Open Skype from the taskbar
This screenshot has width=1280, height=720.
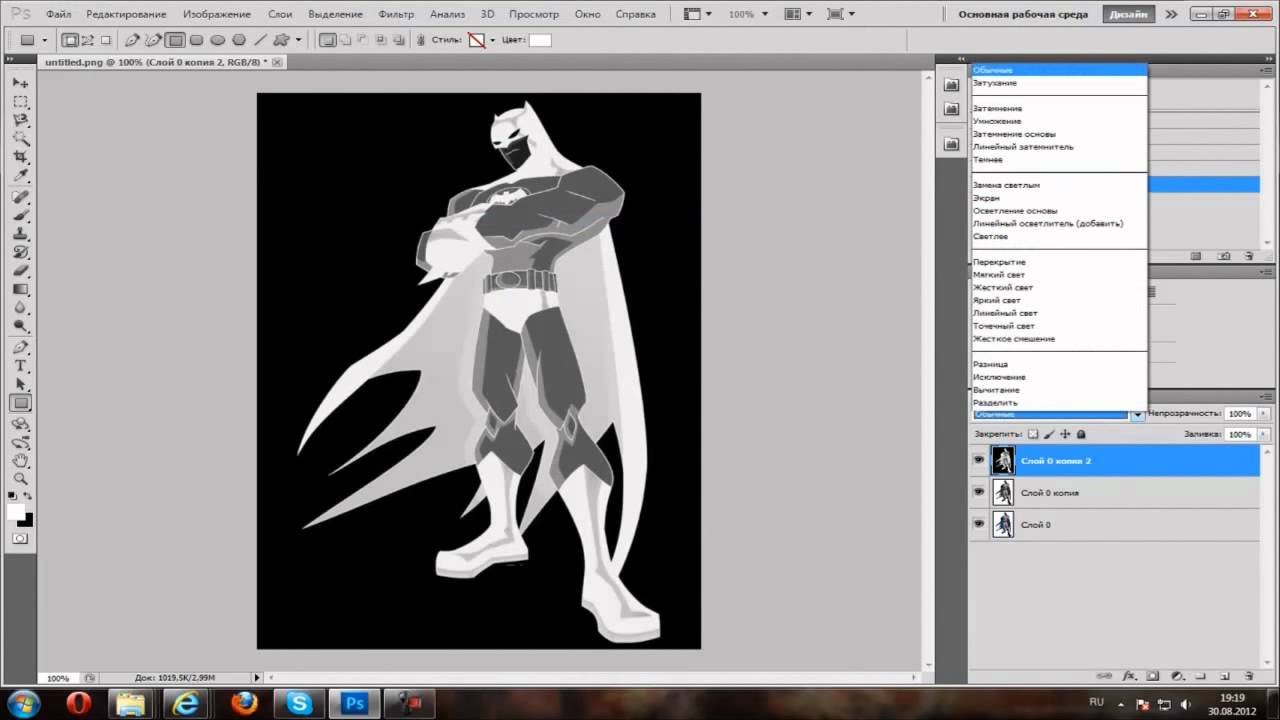(x=299, y=703)
